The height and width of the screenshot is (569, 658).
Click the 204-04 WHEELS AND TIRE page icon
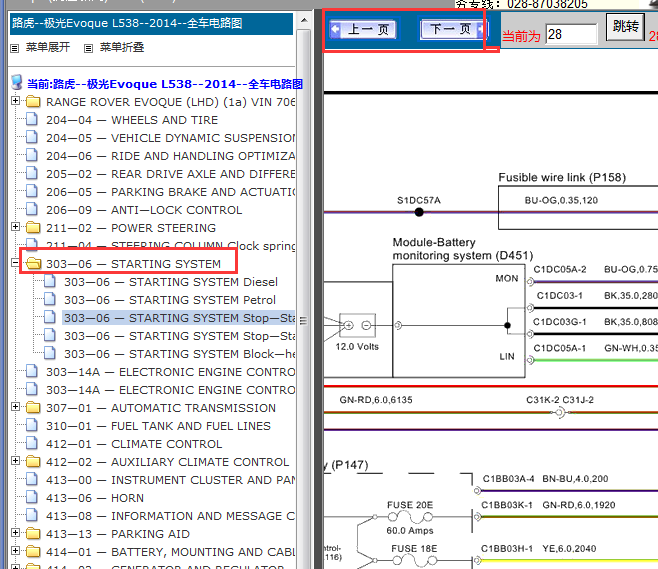coord(32,119)
